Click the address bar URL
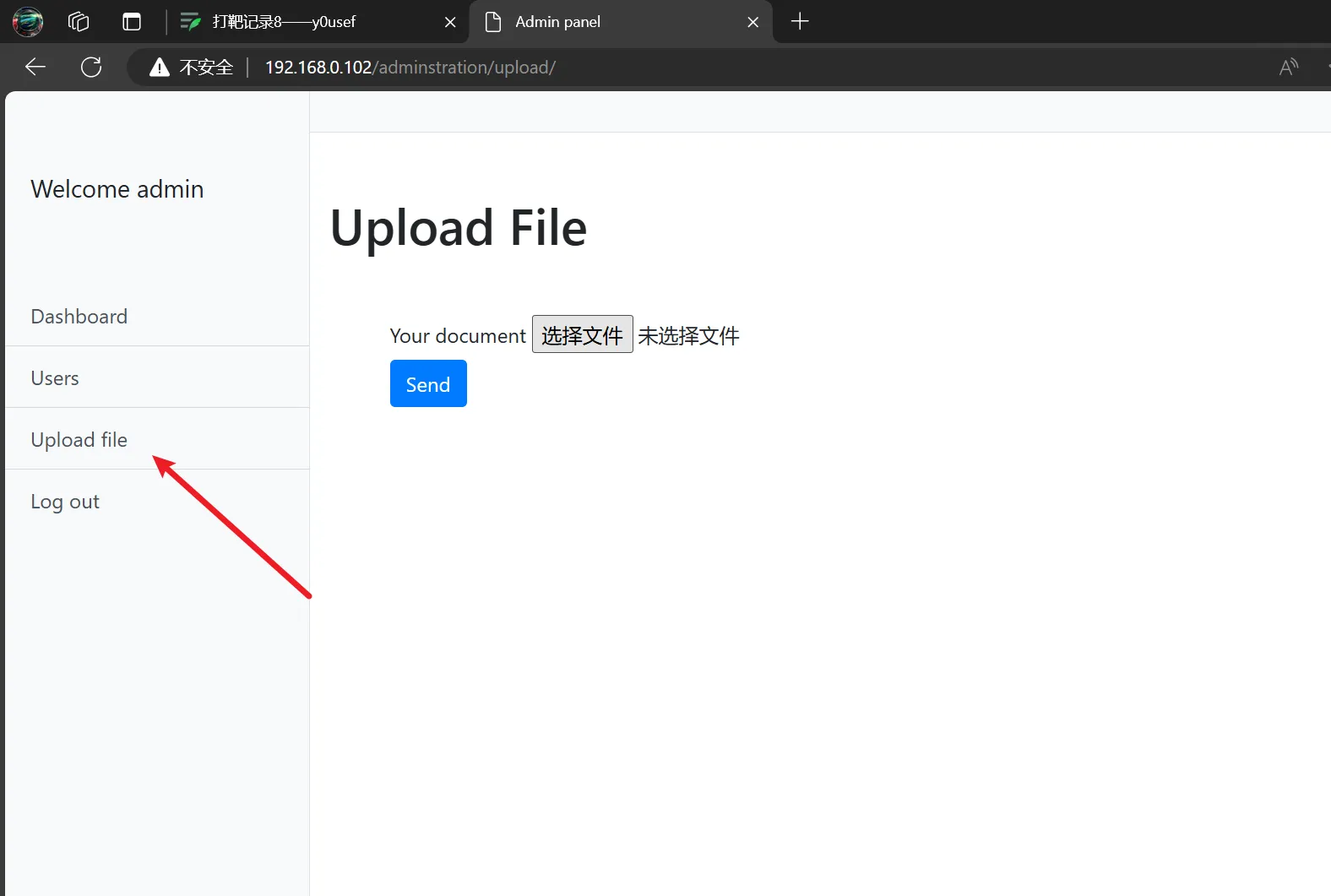The width and height of the screenshot is (1331, 896). pyautogui.click(x=410, y=68)
